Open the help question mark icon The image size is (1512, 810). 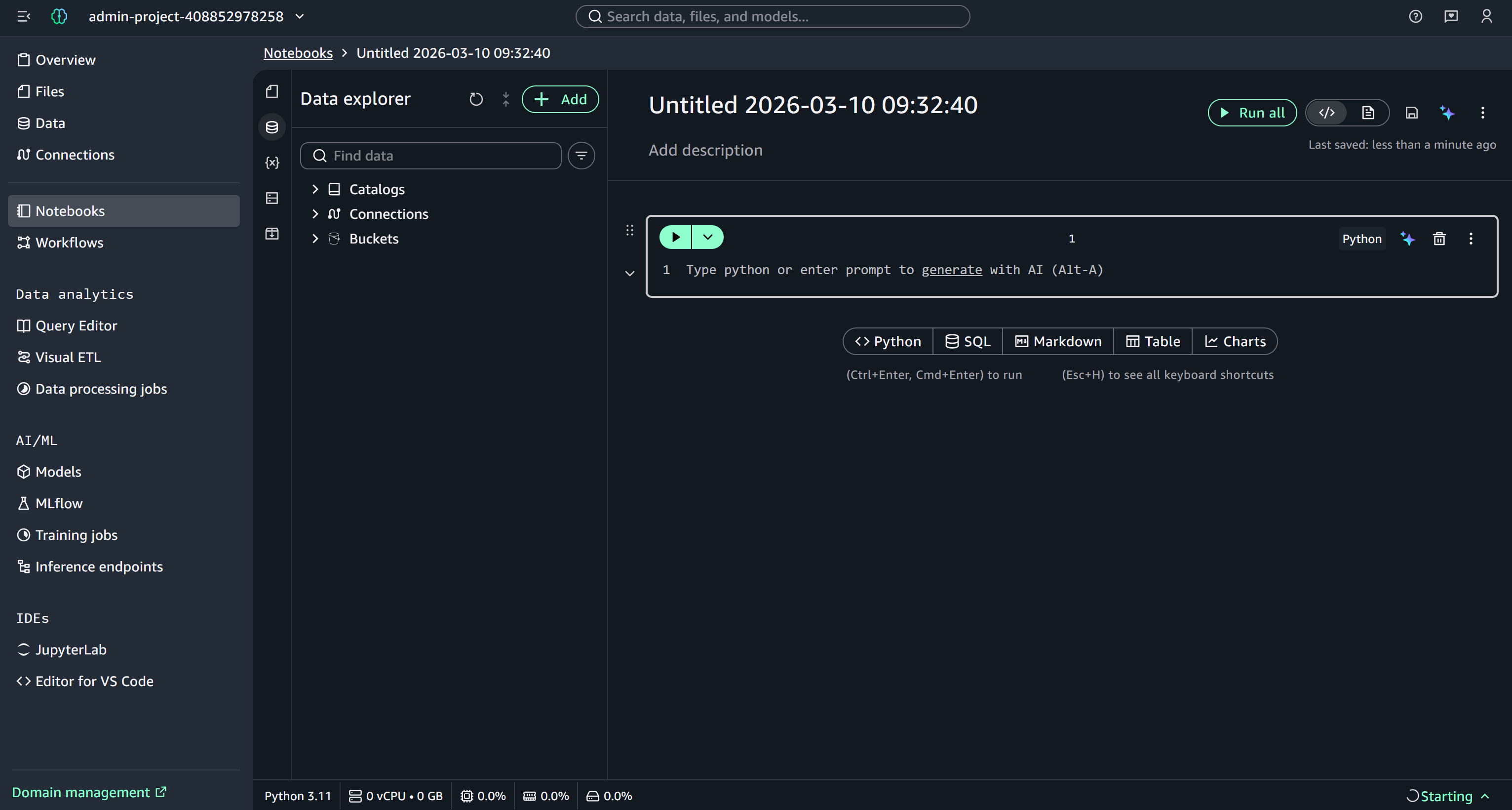pos(1415,16)
